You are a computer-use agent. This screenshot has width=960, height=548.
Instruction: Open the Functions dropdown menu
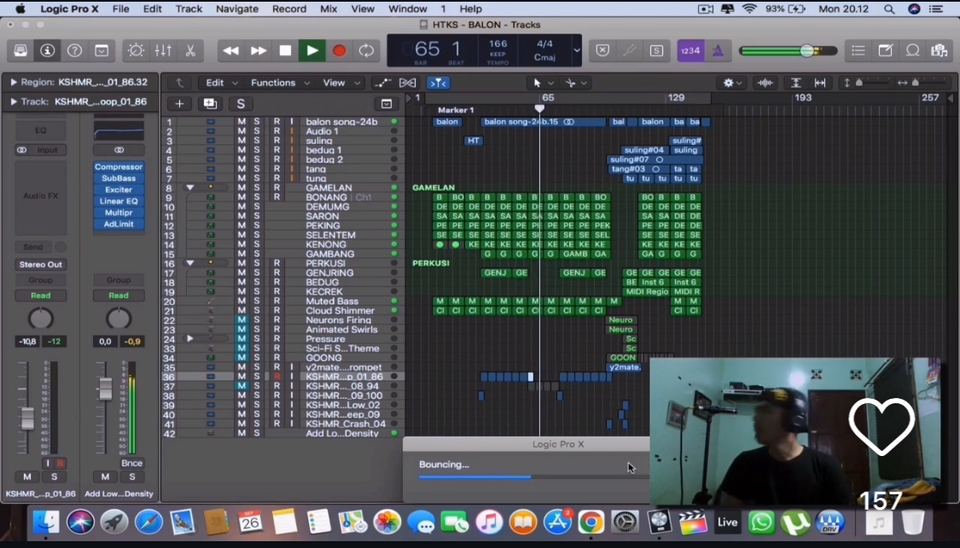coord(279,83)
